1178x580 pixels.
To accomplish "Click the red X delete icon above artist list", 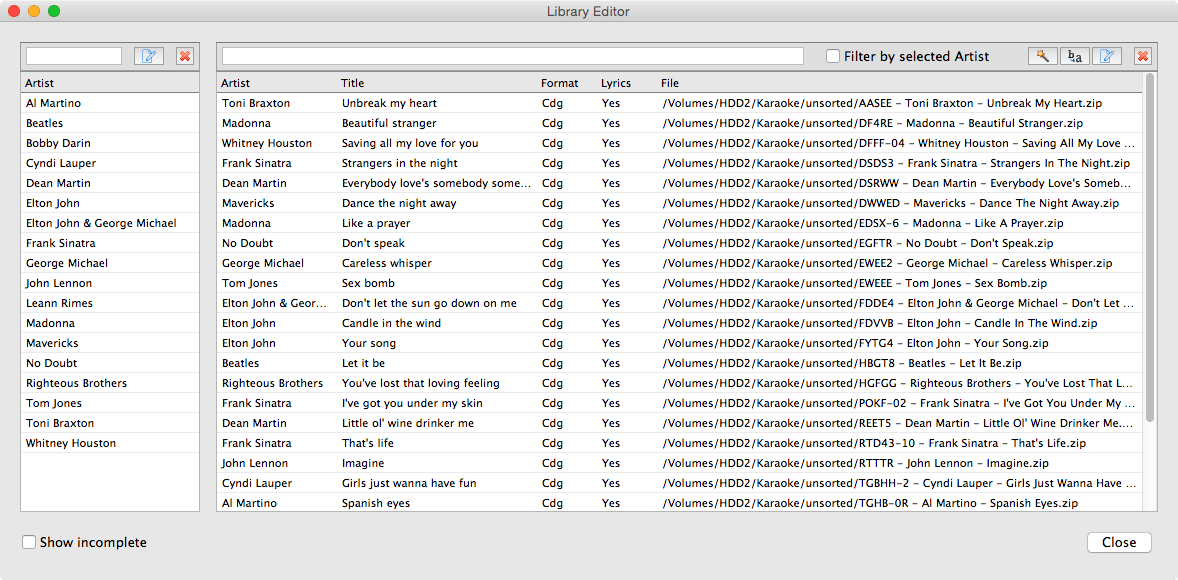I will pyautogui.click(x=184, y=56).
